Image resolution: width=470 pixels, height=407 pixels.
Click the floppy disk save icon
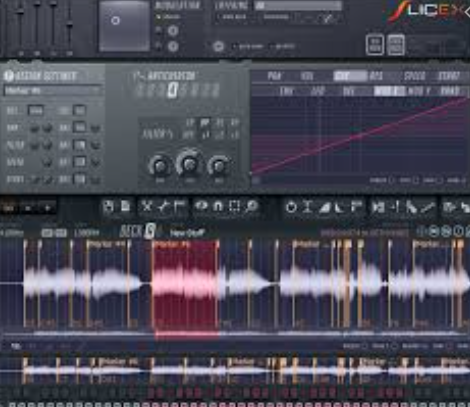108,206
